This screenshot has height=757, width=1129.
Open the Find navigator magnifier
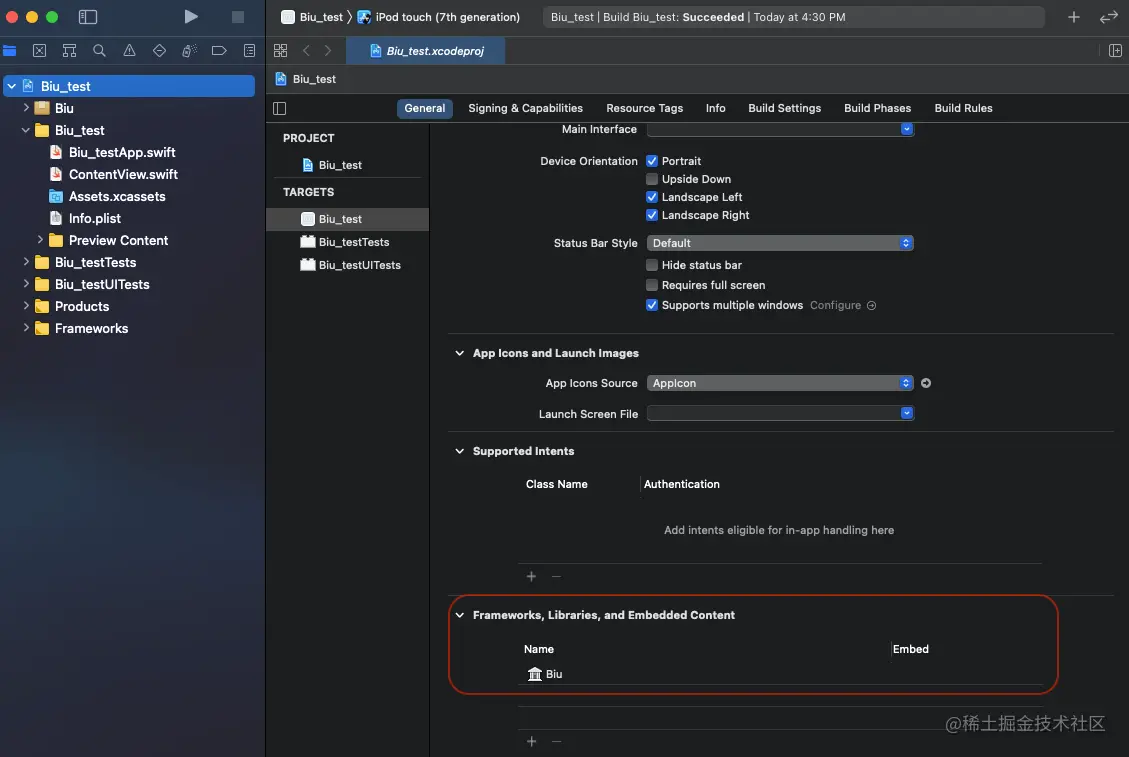click(x=99, y=50)
